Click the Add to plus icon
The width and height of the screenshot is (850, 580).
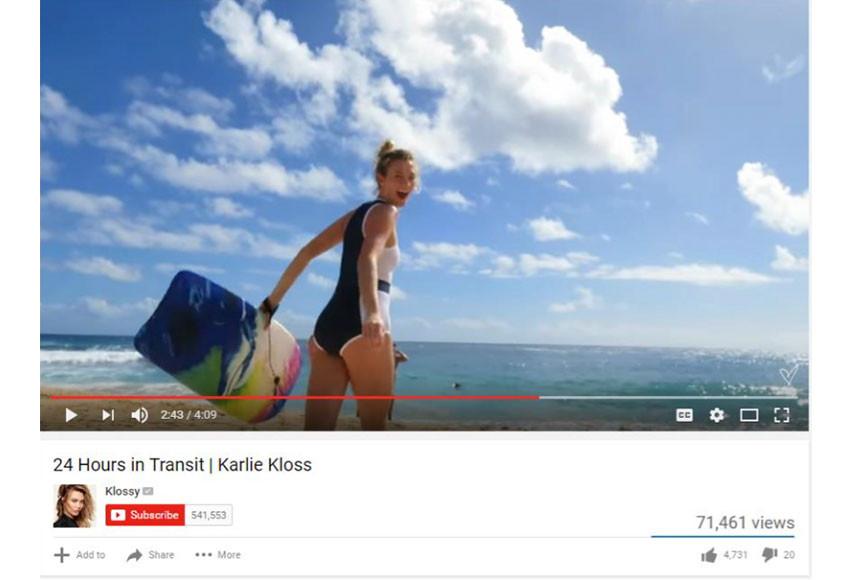coord(62,555)
